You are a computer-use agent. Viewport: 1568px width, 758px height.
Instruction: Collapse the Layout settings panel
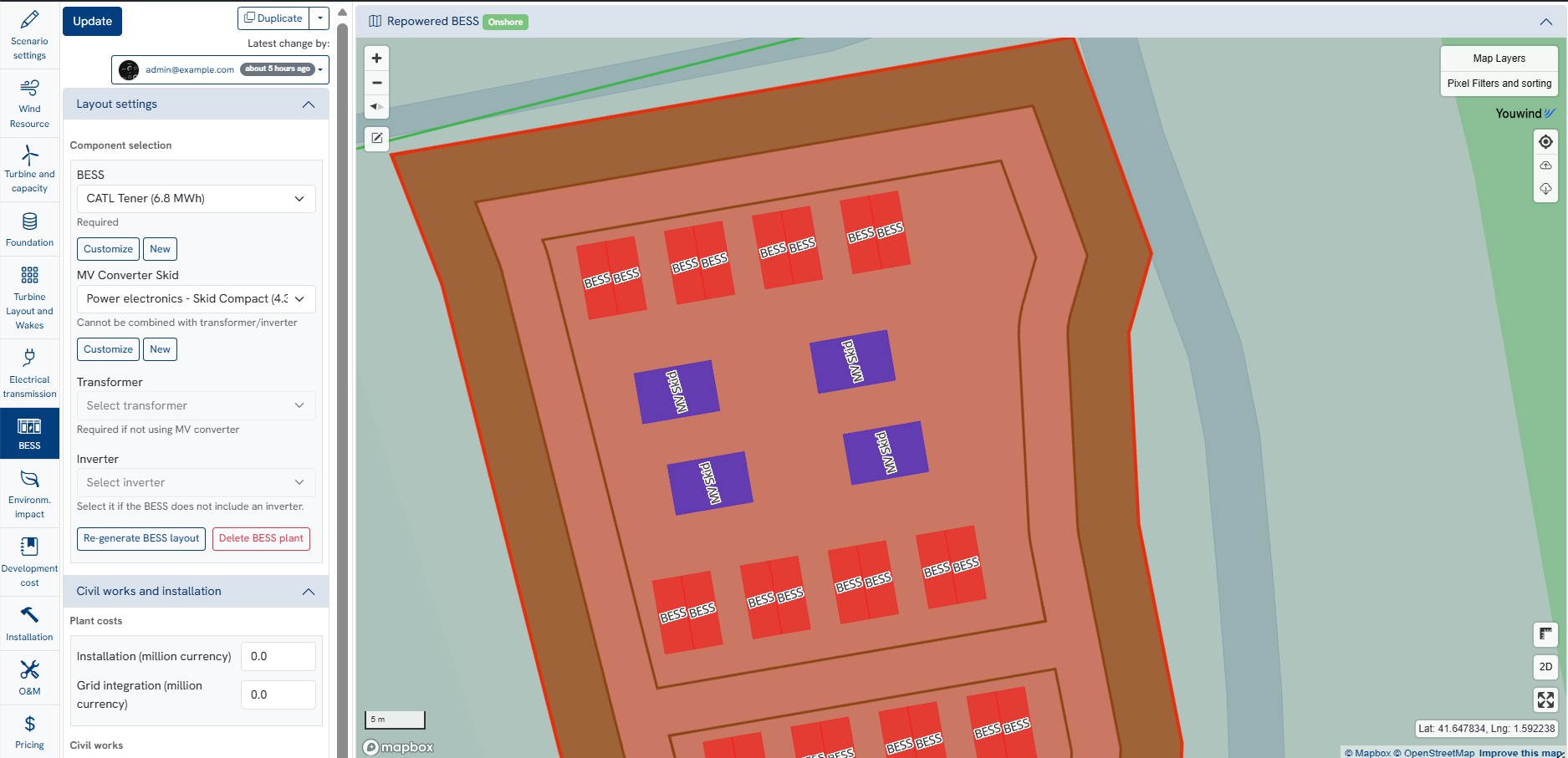click(x=308, y=104)
